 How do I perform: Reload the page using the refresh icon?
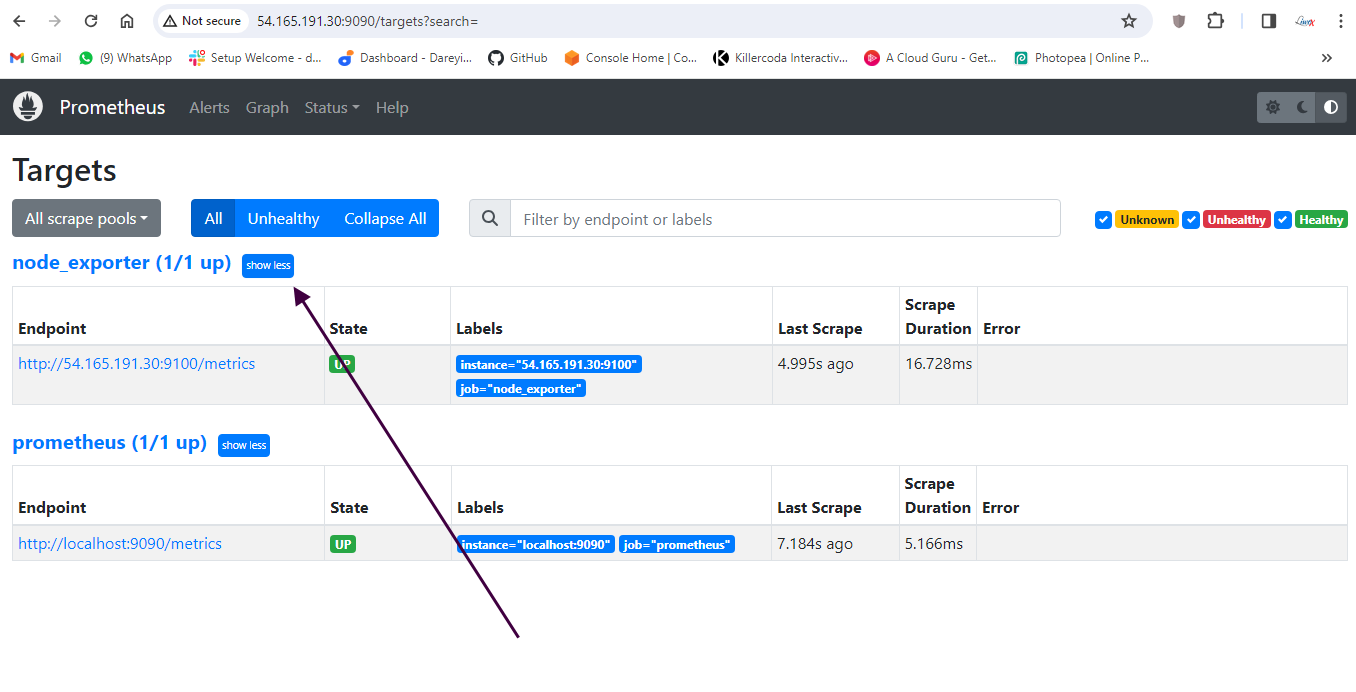point(91,21)
